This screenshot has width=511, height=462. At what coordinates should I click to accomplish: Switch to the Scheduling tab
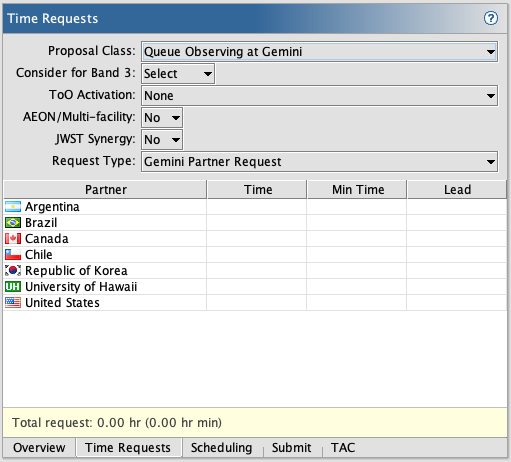(221, 448)
